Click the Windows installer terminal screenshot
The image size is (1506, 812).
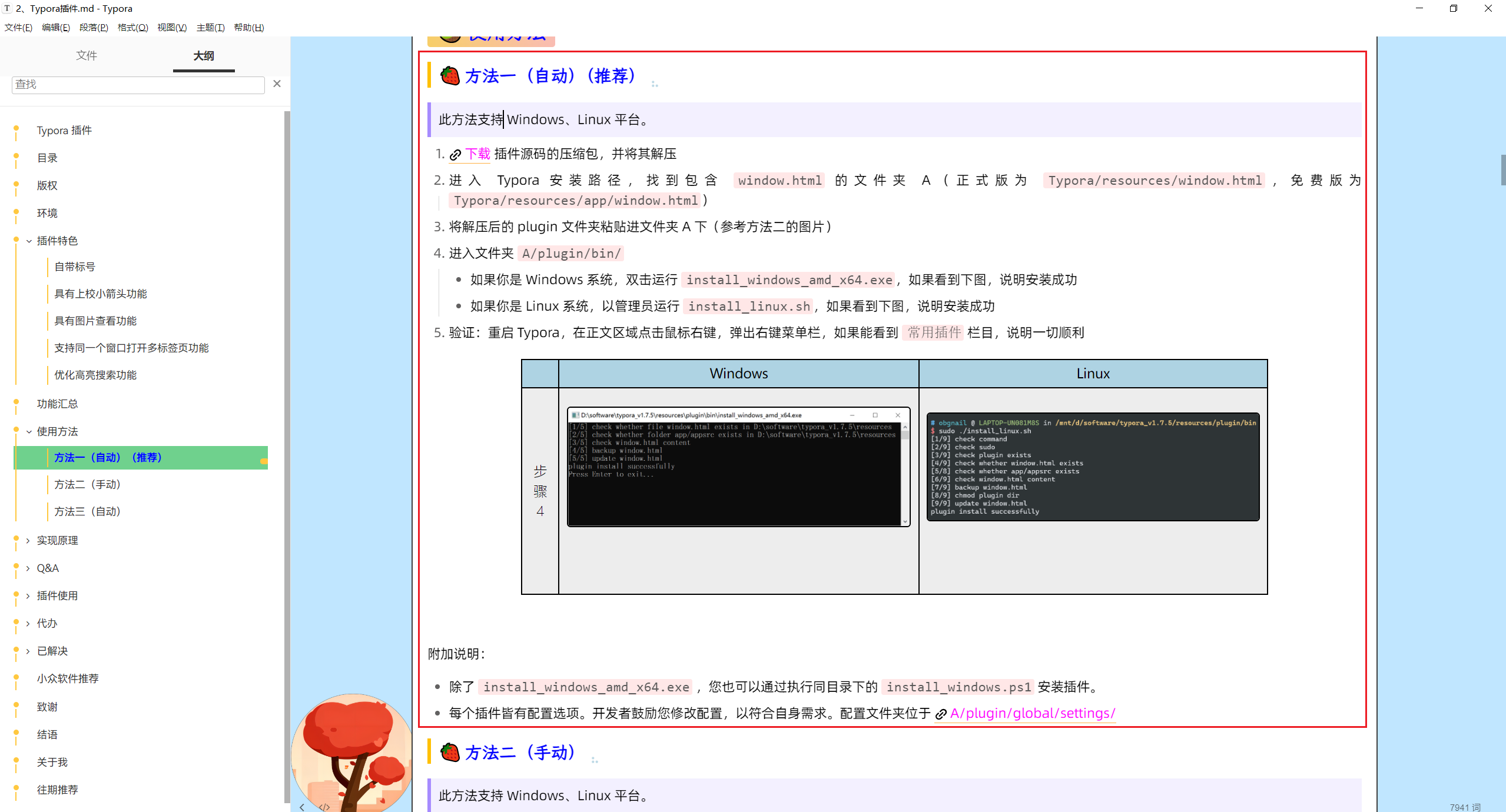[x=739, y=467]
